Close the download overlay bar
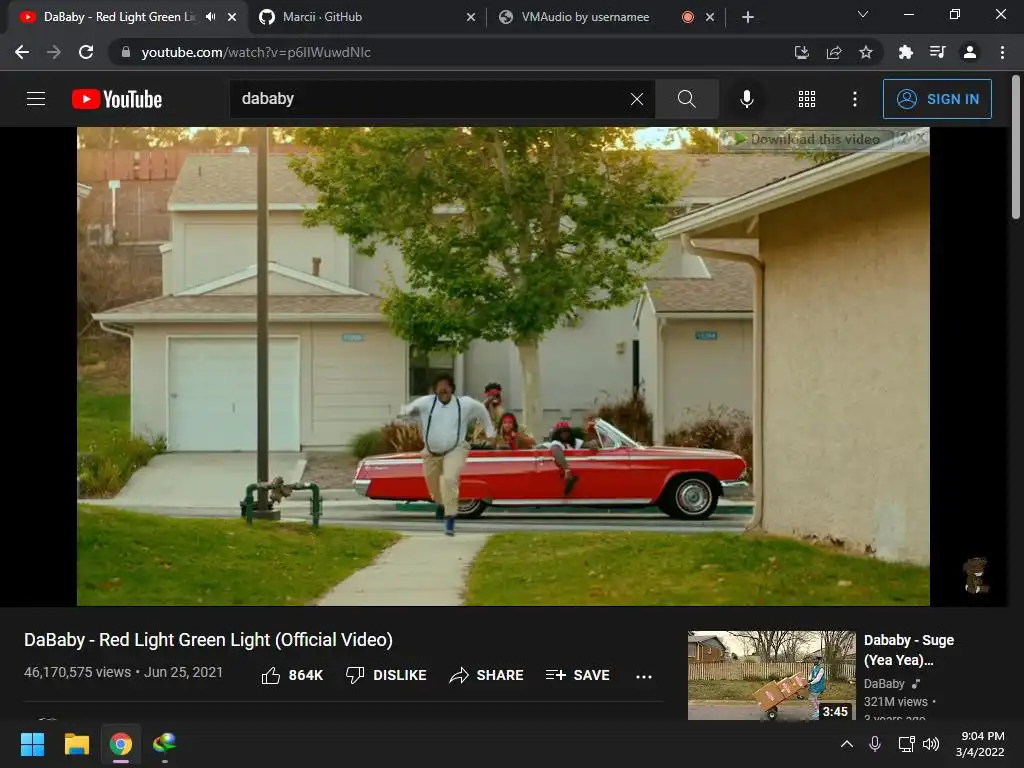 [x=920, y=138]
